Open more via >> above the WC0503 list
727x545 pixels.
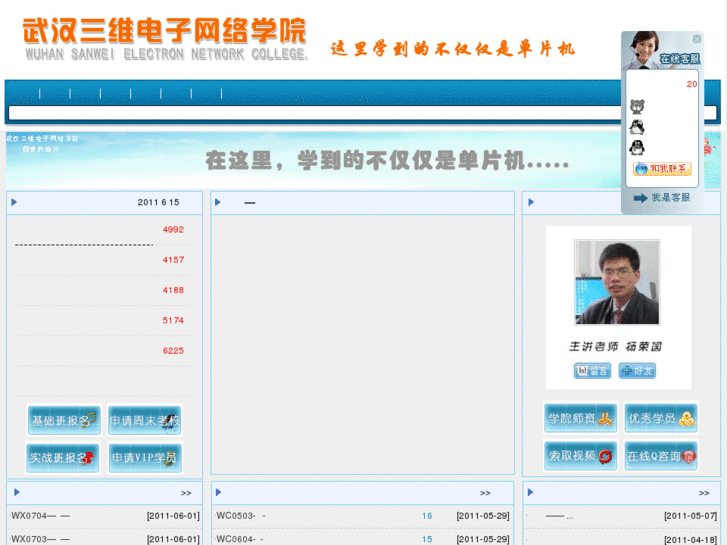[x=485, y=493]
